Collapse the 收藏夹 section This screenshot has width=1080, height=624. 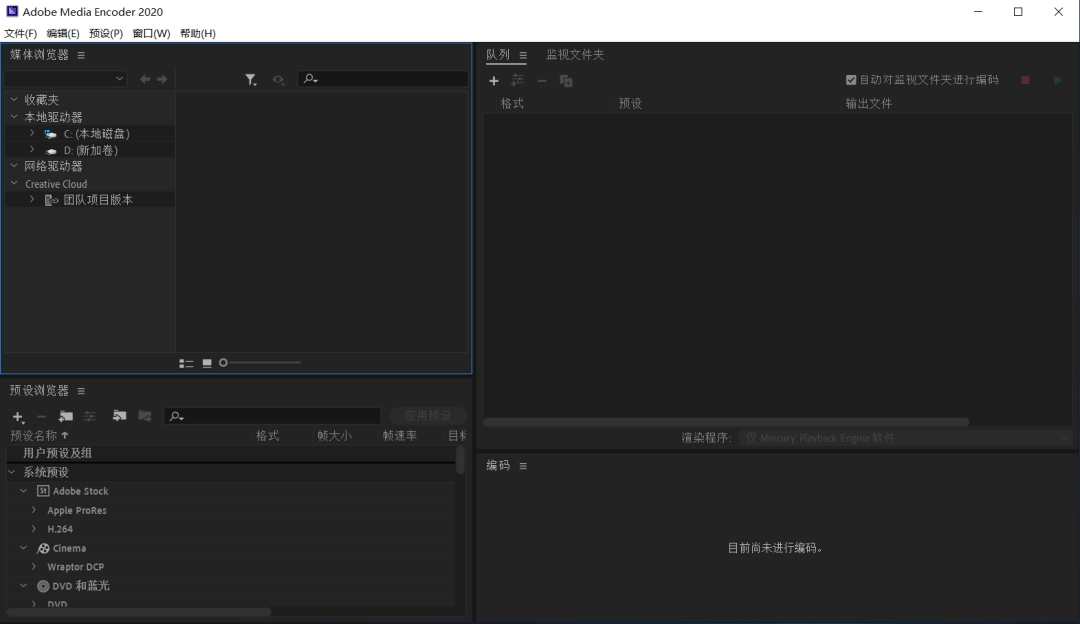tap(14, 99)
